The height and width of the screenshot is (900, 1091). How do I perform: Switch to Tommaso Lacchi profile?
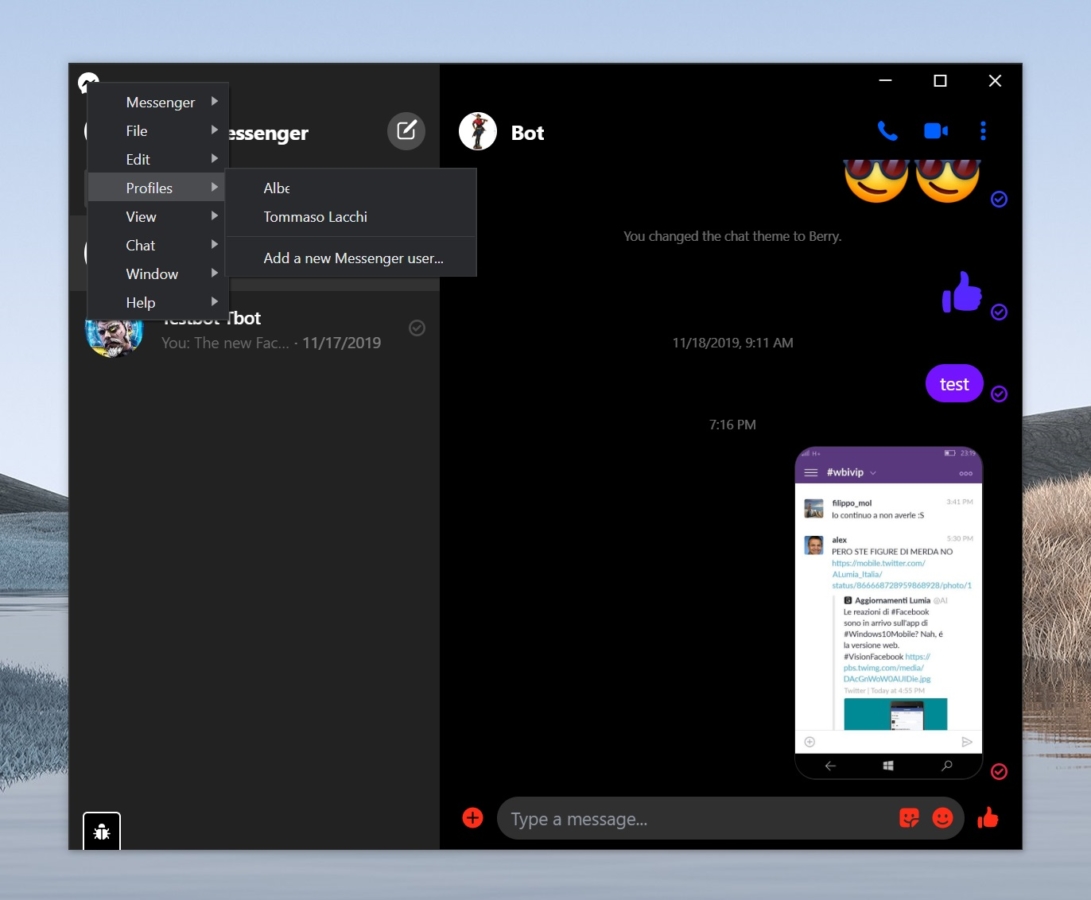[315, 217]
